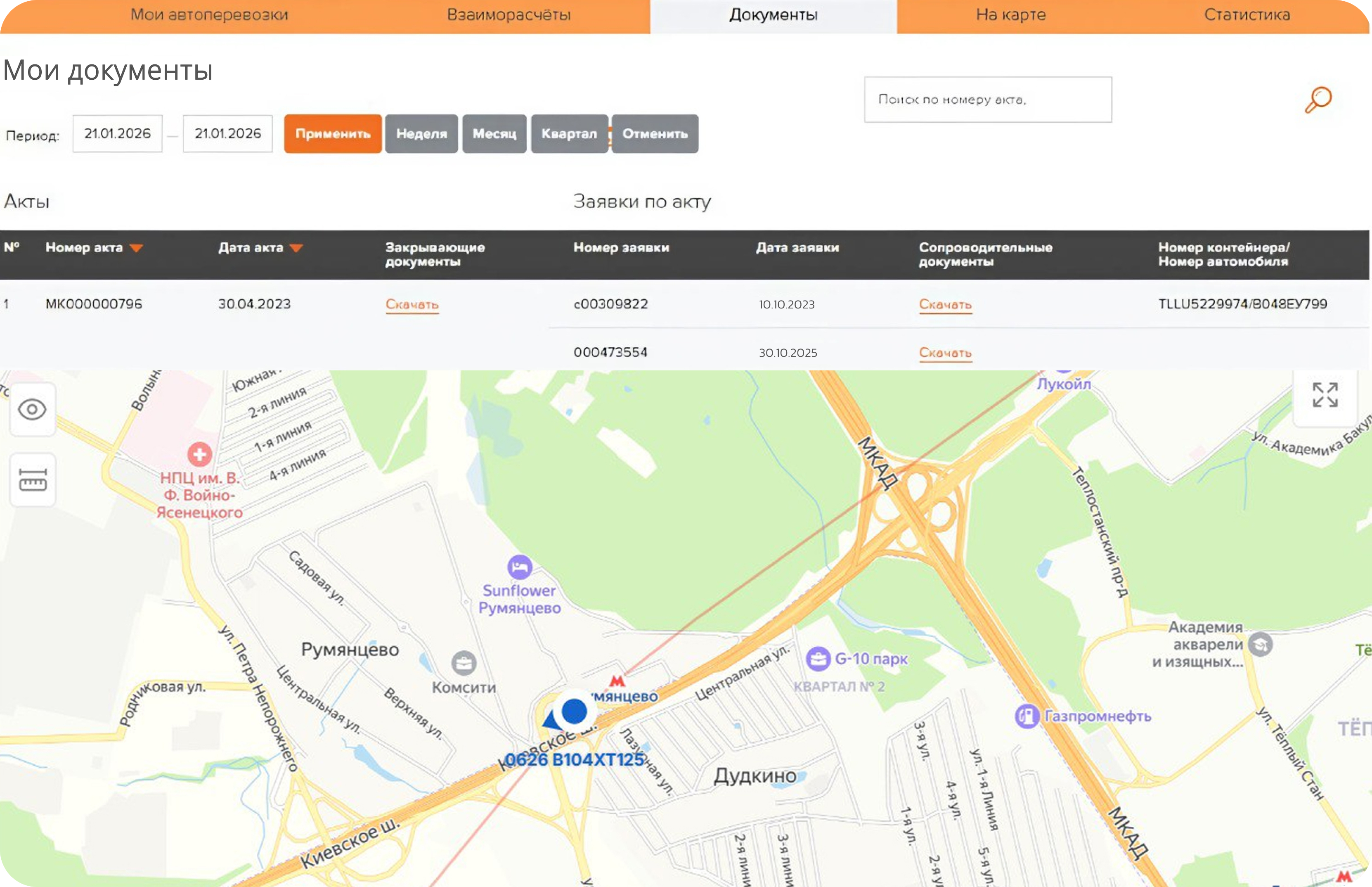This screenshot has height=887, width=1372.
Task: Click the Газпромнефть gas station icon
Action: (x=1027, y=716)
